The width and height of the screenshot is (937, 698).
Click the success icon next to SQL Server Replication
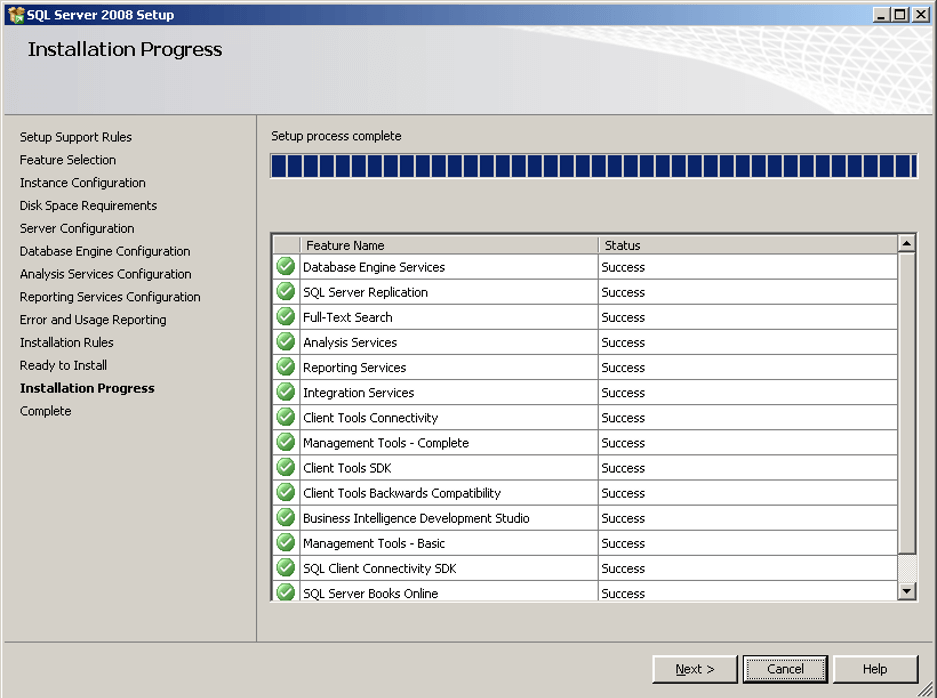[286, 292]
